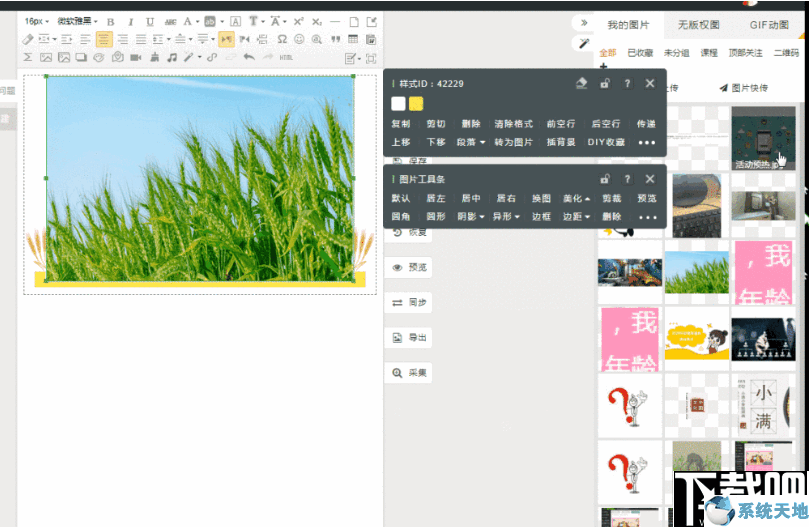Image resolution: width=809 pixels, height=527 pixels.
Task: Click 圆角 rounded corner button
Action: pyautogui.click(x=401, y=216)
